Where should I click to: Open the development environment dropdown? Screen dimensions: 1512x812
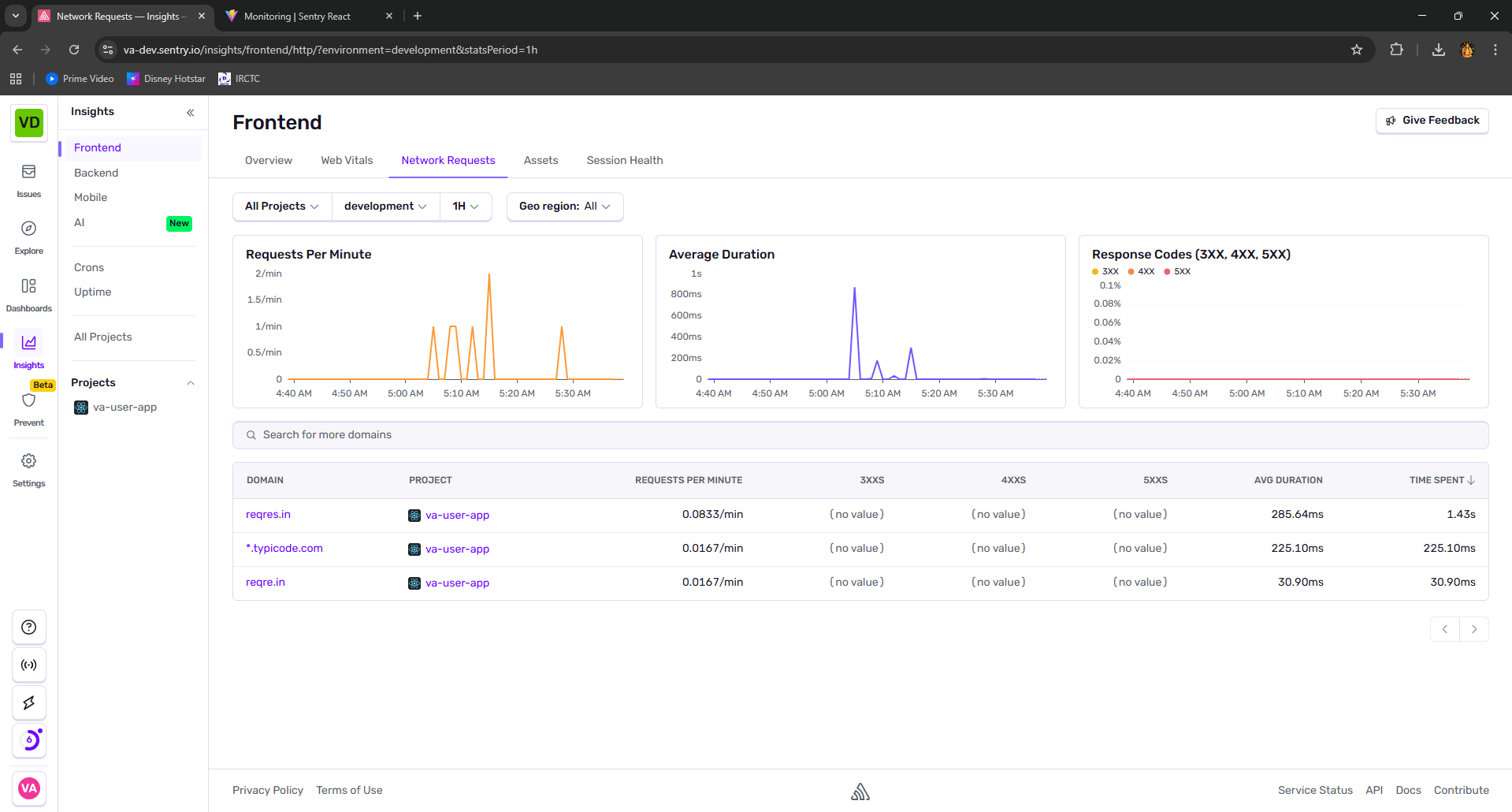pyautogui.click(x=385, y=207)
